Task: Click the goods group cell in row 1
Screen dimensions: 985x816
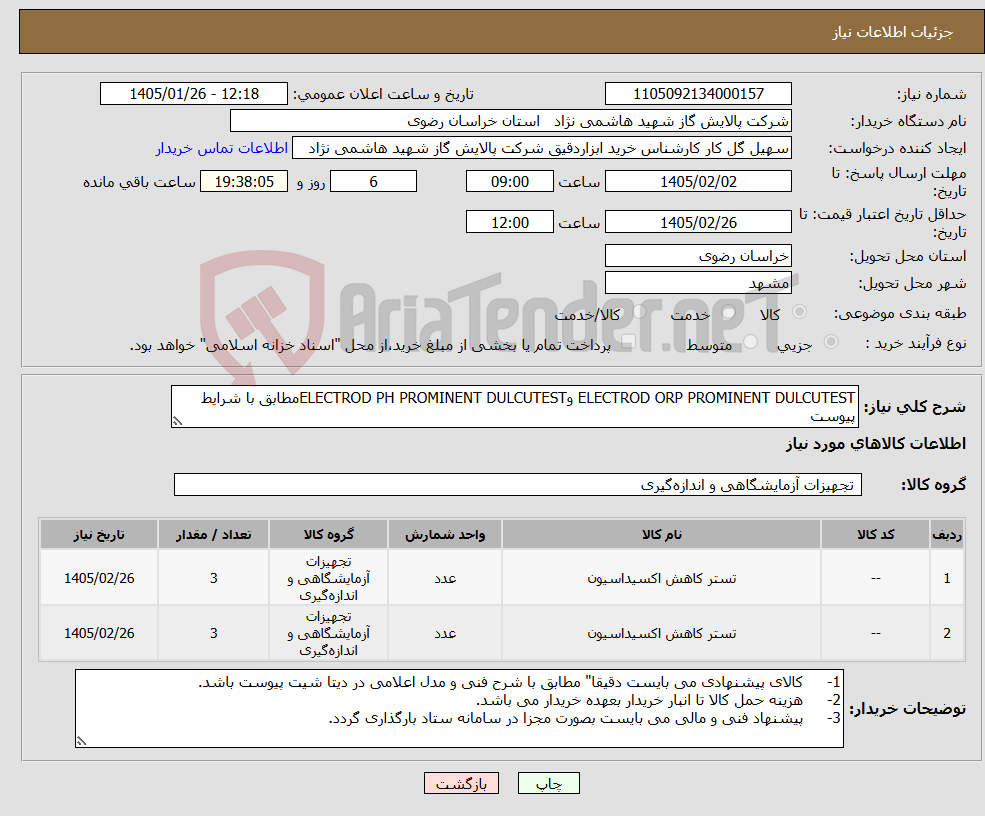Action: coord(329,578)
